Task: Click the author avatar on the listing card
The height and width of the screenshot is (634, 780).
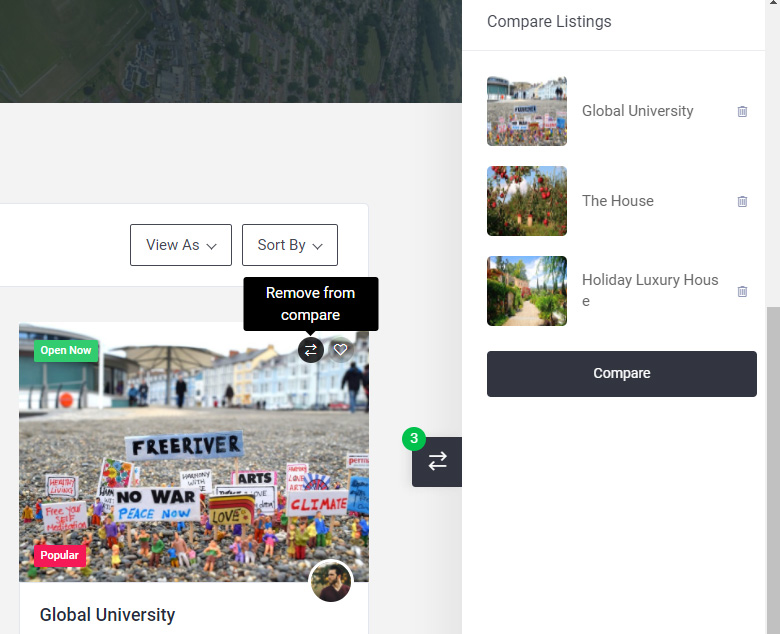Action: point(331,582)
